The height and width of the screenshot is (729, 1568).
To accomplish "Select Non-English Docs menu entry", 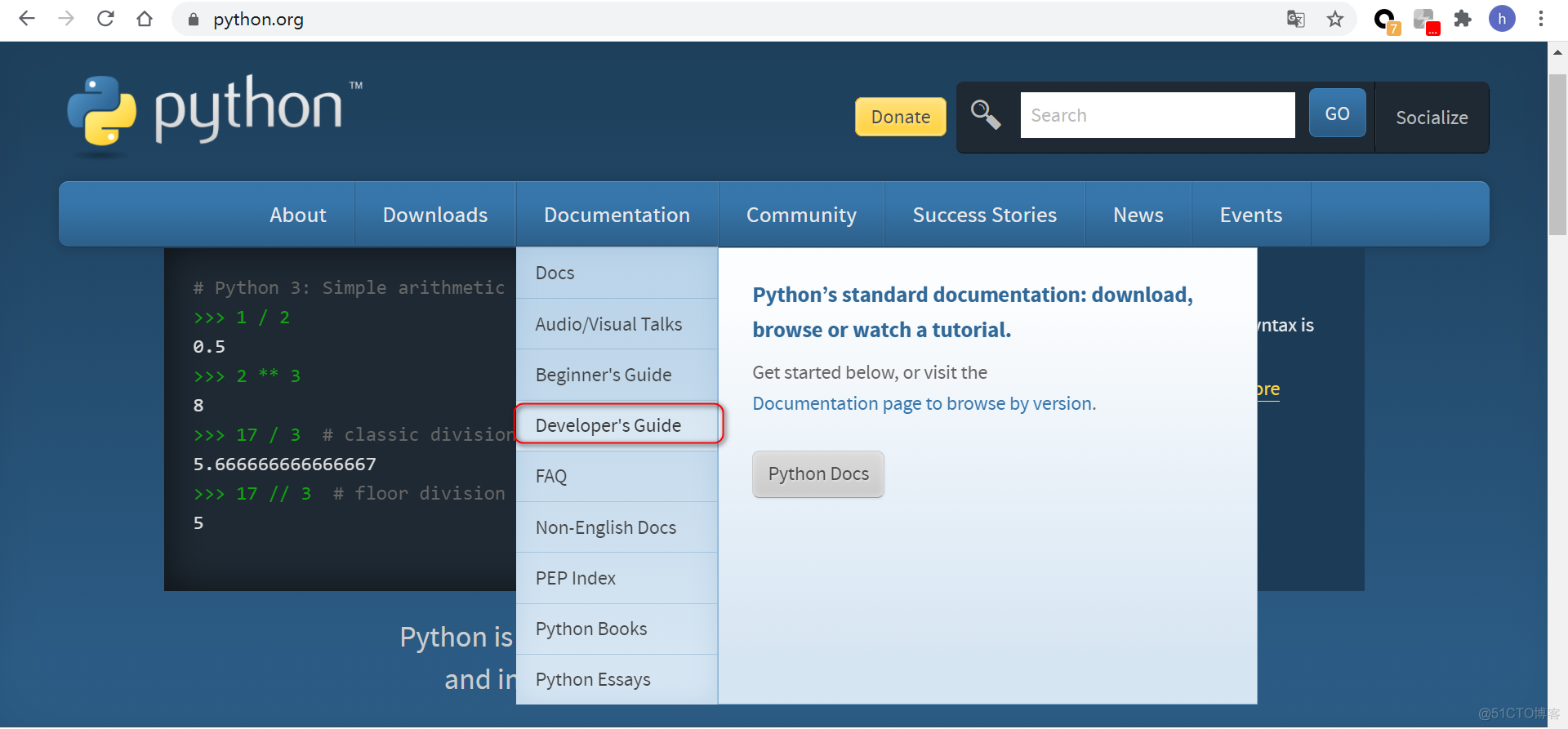I will point(617,527).
